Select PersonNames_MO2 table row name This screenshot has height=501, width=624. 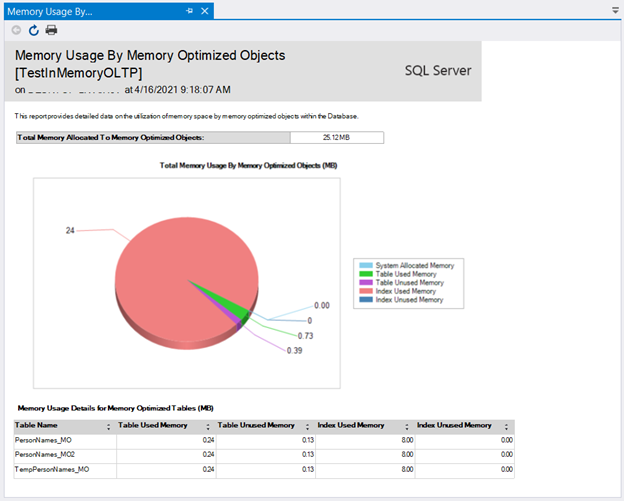tap(45, 454)
